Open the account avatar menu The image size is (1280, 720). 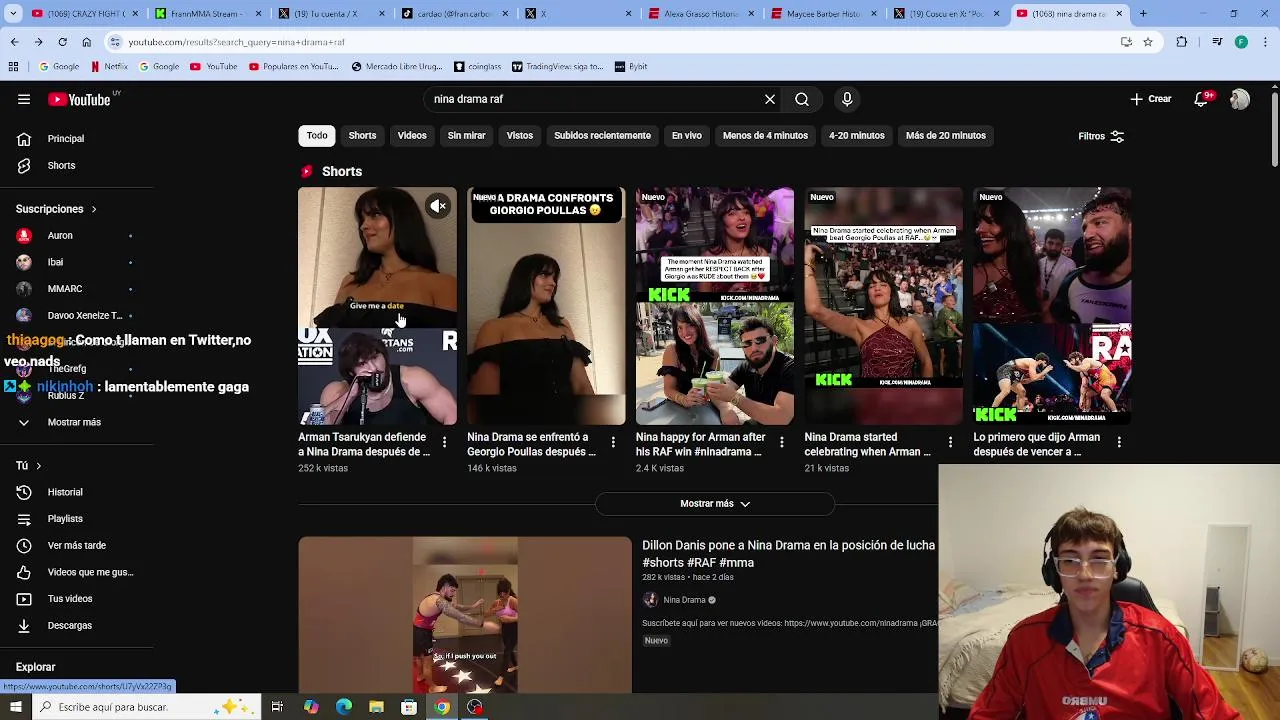[1240, 99]
